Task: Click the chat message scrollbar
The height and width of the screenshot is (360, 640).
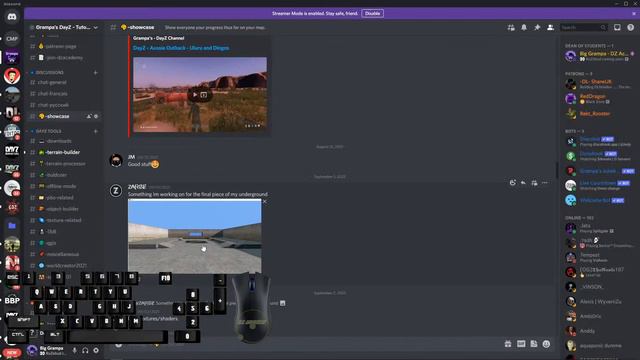Action: 557,170
